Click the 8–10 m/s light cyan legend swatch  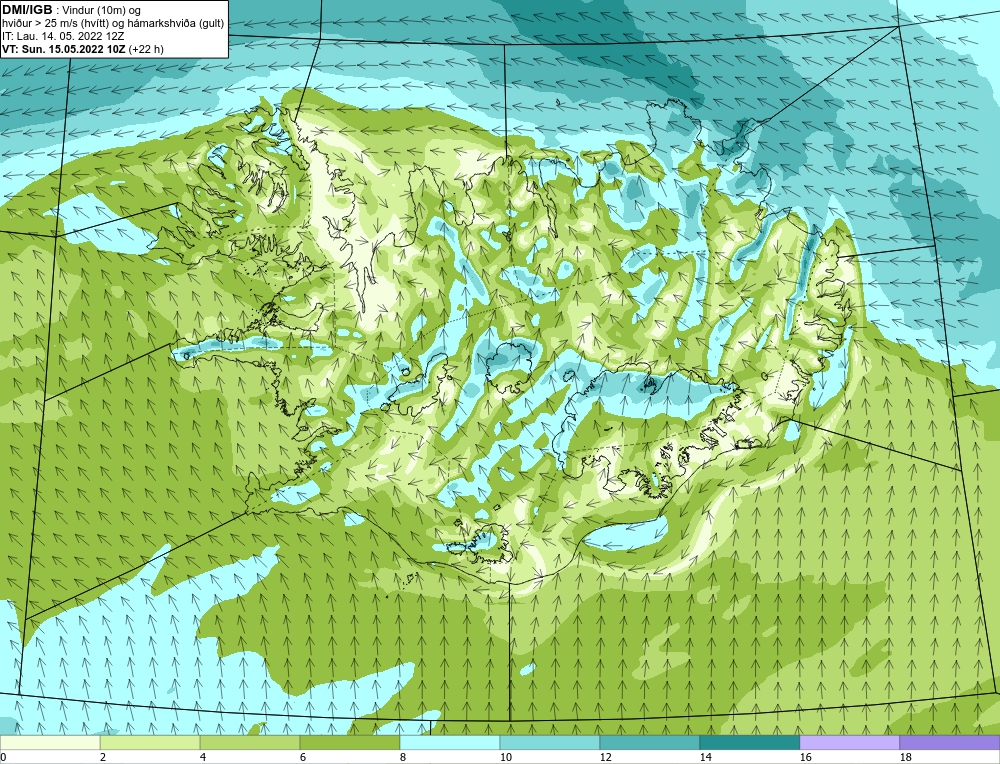[450, 742]
